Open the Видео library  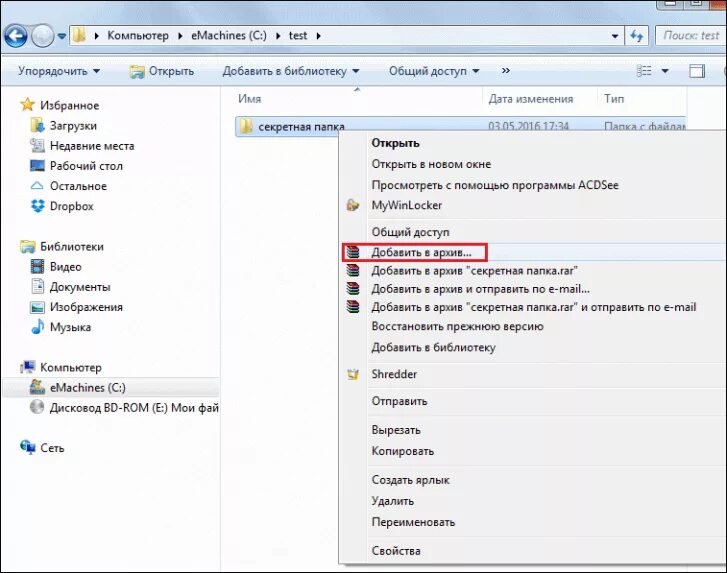tap(56, 267)
